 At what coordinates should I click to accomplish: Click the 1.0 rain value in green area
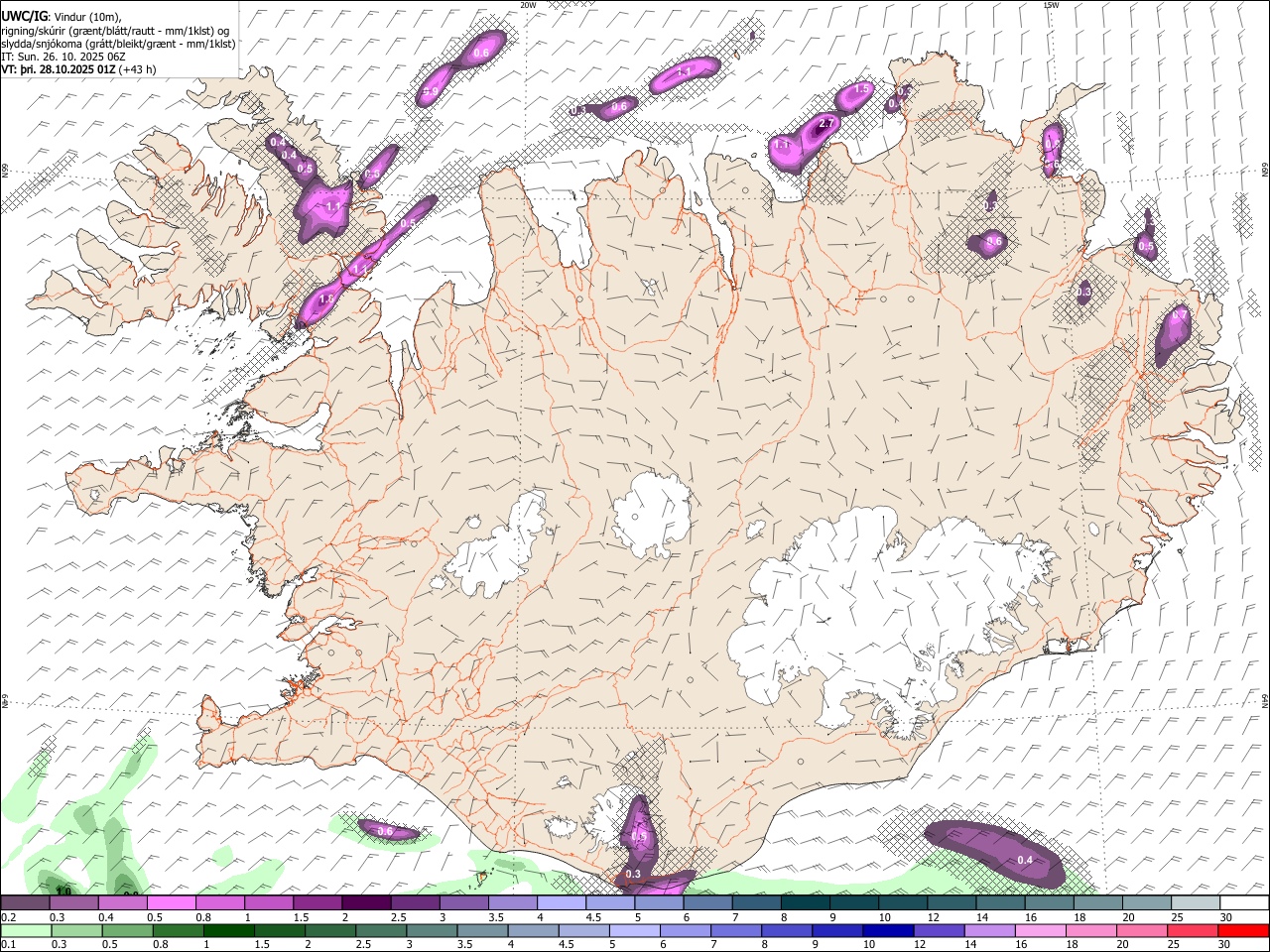[x=63, y=891]
